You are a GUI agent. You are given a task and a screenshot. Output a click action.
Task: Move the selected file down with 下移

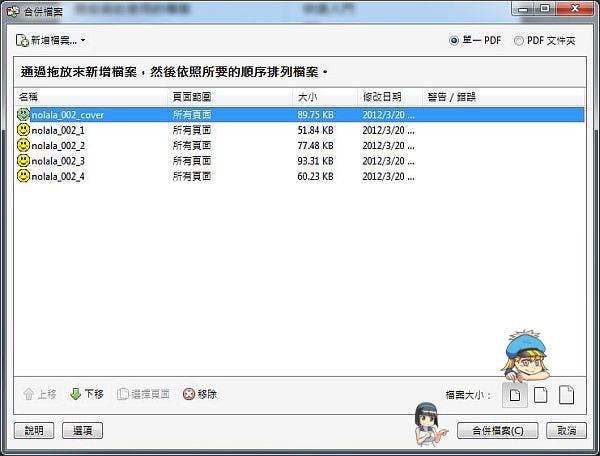86,394
